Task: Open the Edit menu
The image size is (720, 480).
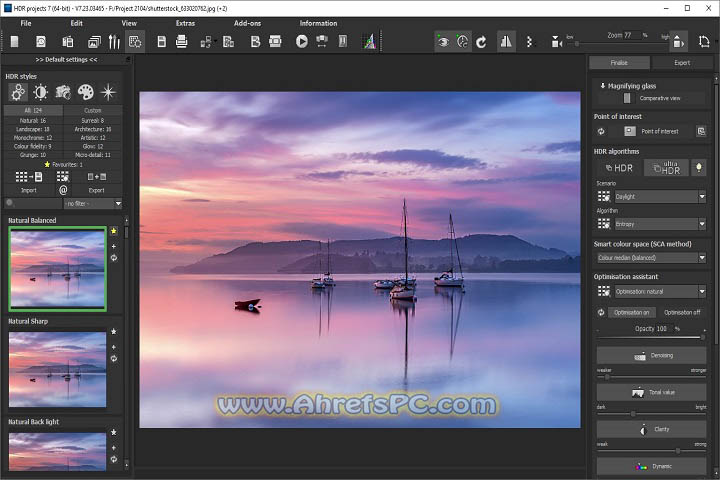Action: coord(76,23)
